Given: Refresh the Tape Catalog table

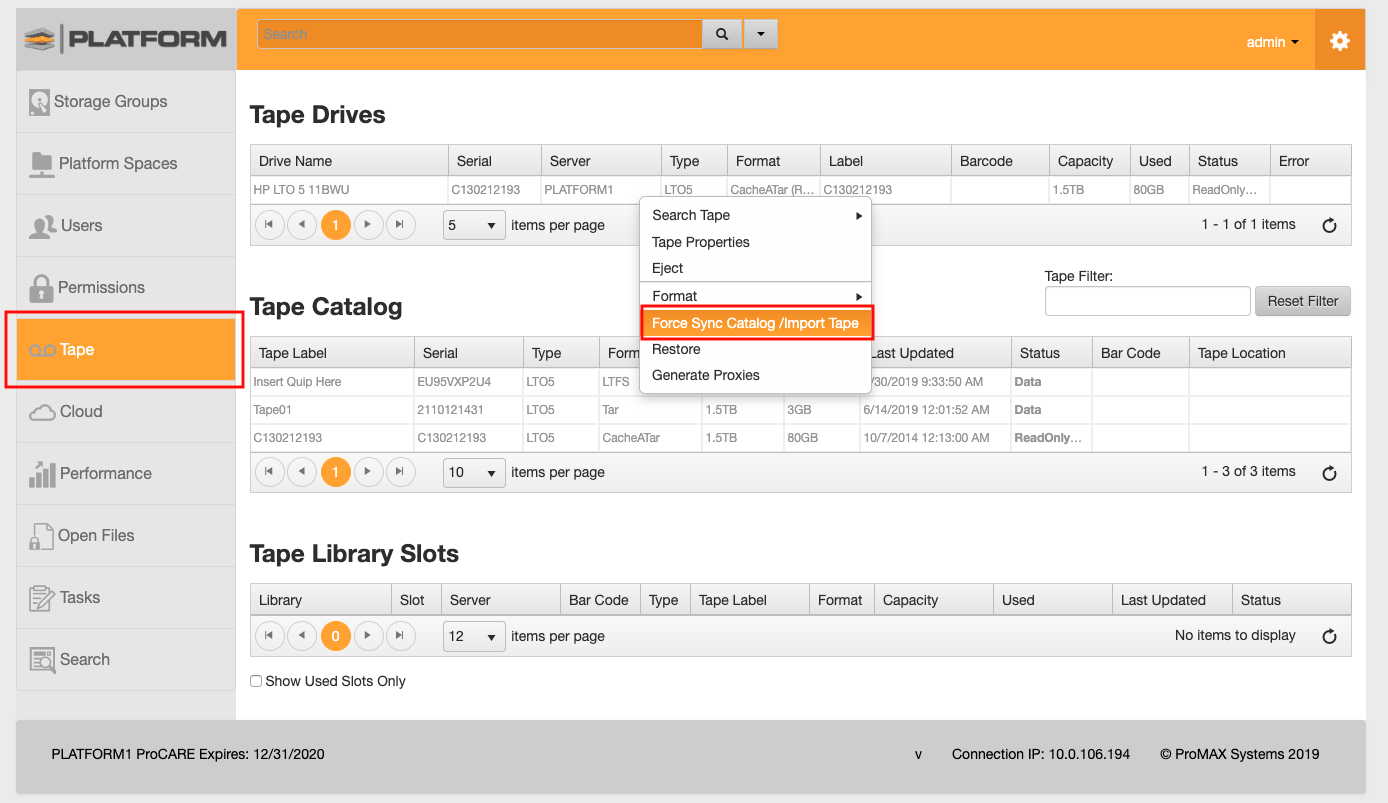Looking at the screenshot, I should [x=1329, y=473].
